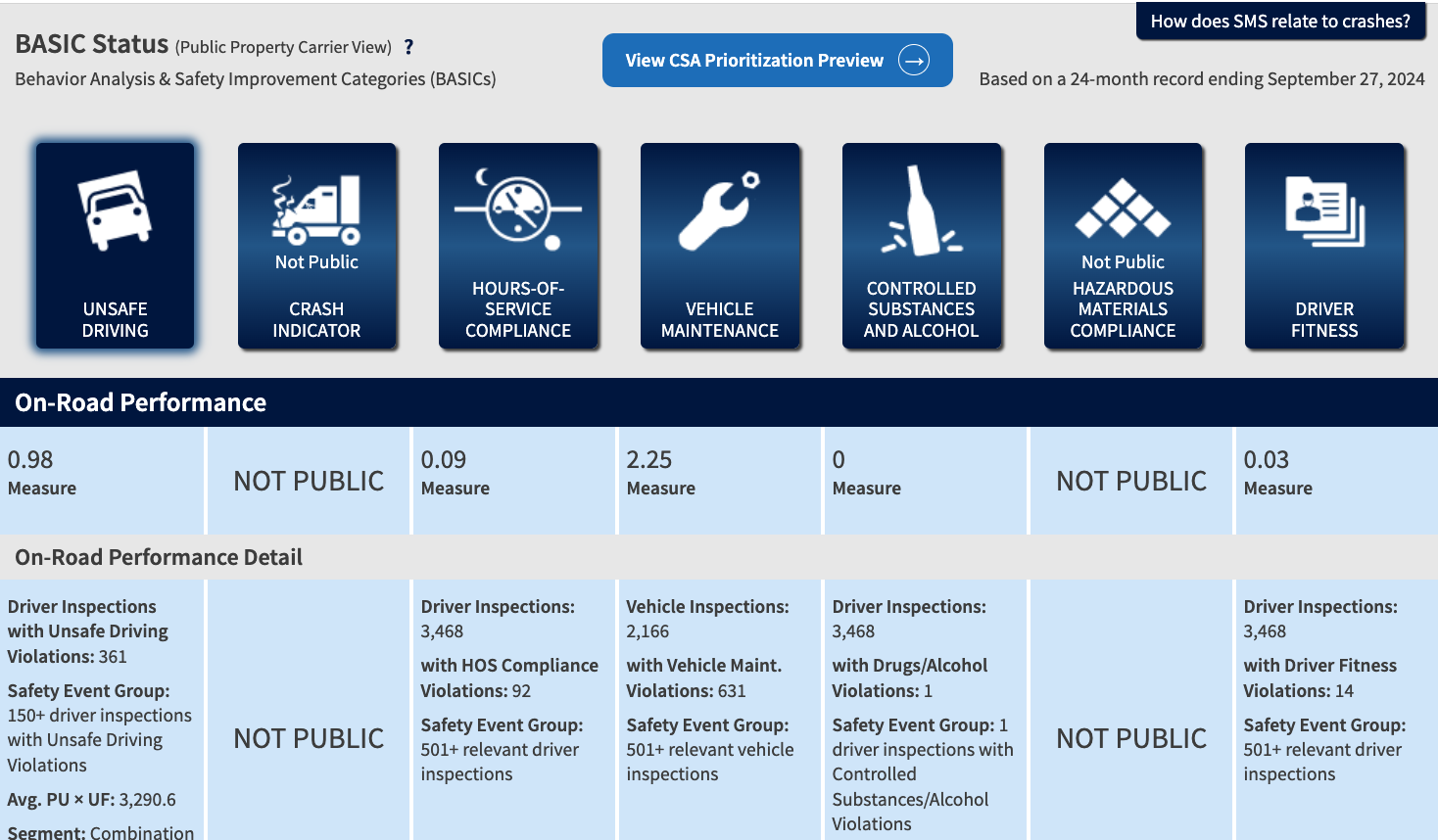Select the Unsafe Driving BASIC icon
The height and width of the screenshot is (840, 1438).
click(x=114, y=213)
